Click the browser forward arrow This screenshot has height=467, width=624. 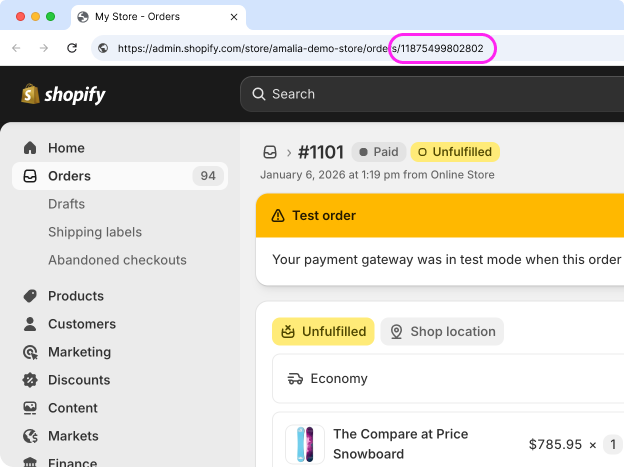coord(44,48)
